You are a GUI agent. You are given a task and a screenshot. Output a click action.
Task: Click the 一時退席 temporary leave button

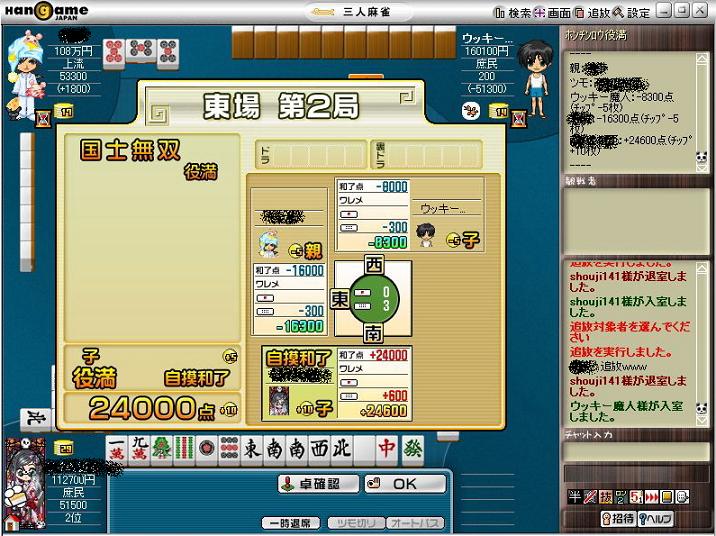pyautogui.click(x=291, y=523)
